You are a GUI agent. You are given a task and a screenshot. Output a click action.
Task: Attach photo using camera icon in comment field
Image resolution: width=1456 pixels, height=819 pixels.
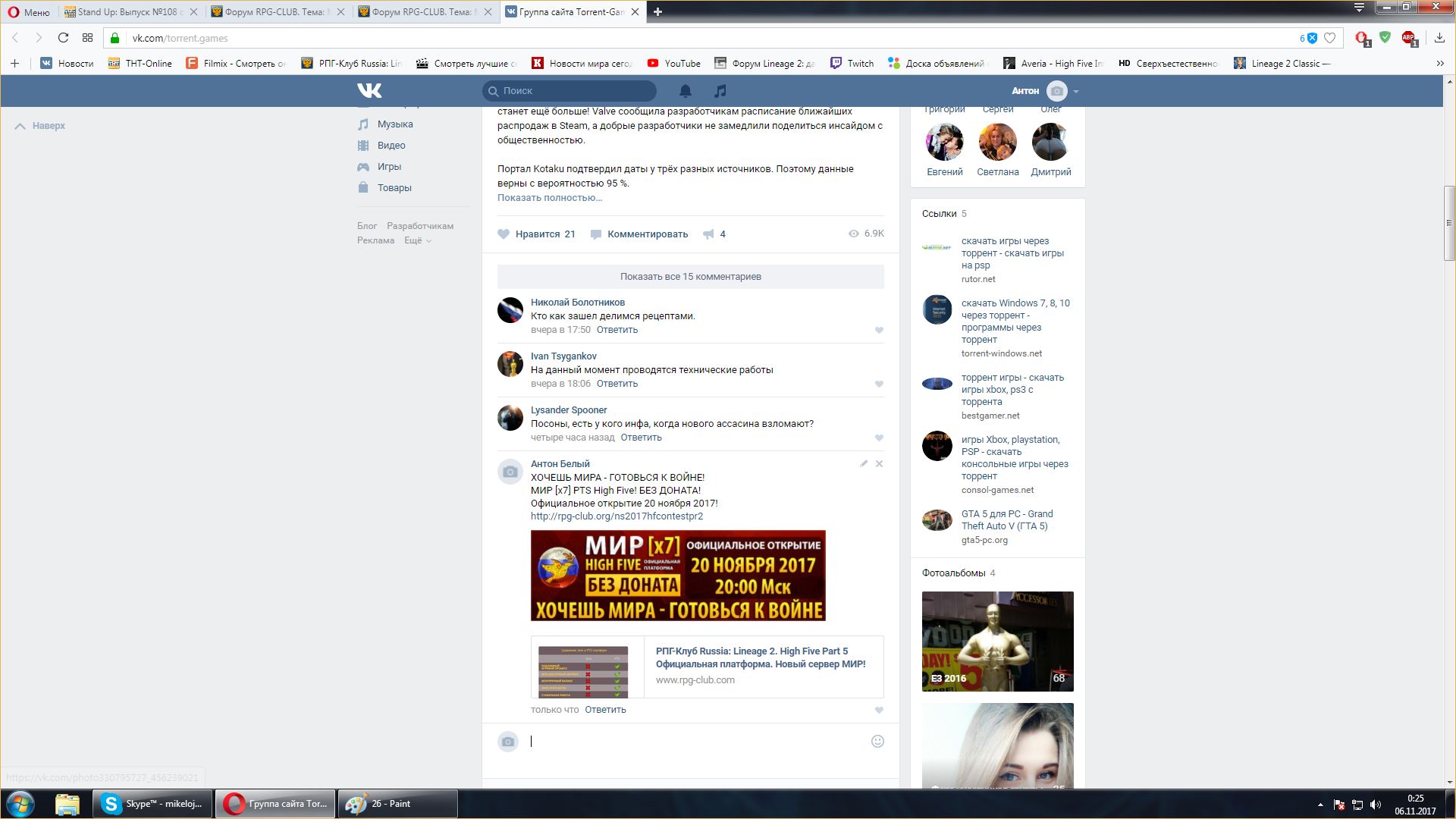tap(508, 742)
